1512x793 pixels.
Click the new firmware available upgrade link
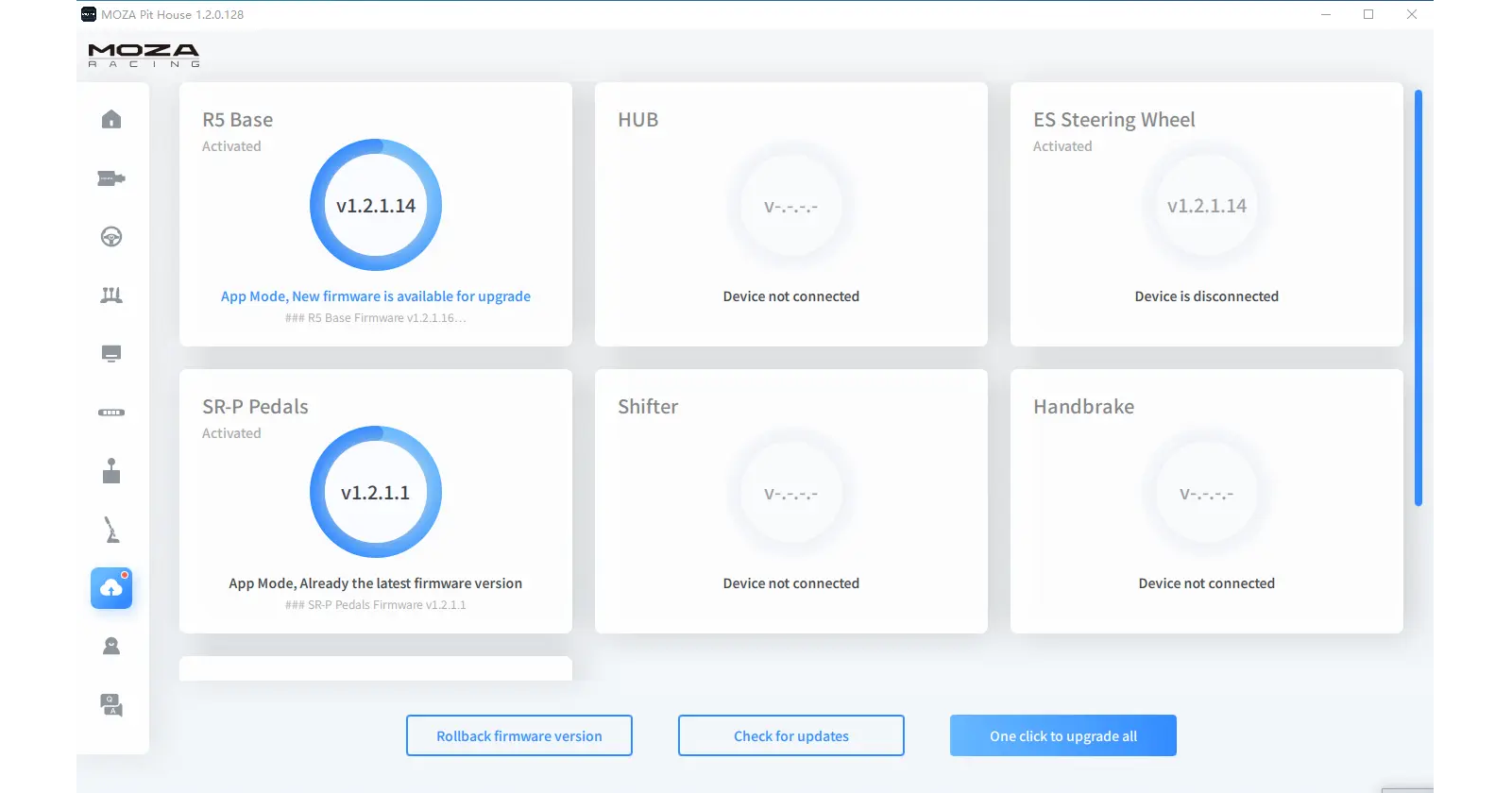tap(375, 296)
